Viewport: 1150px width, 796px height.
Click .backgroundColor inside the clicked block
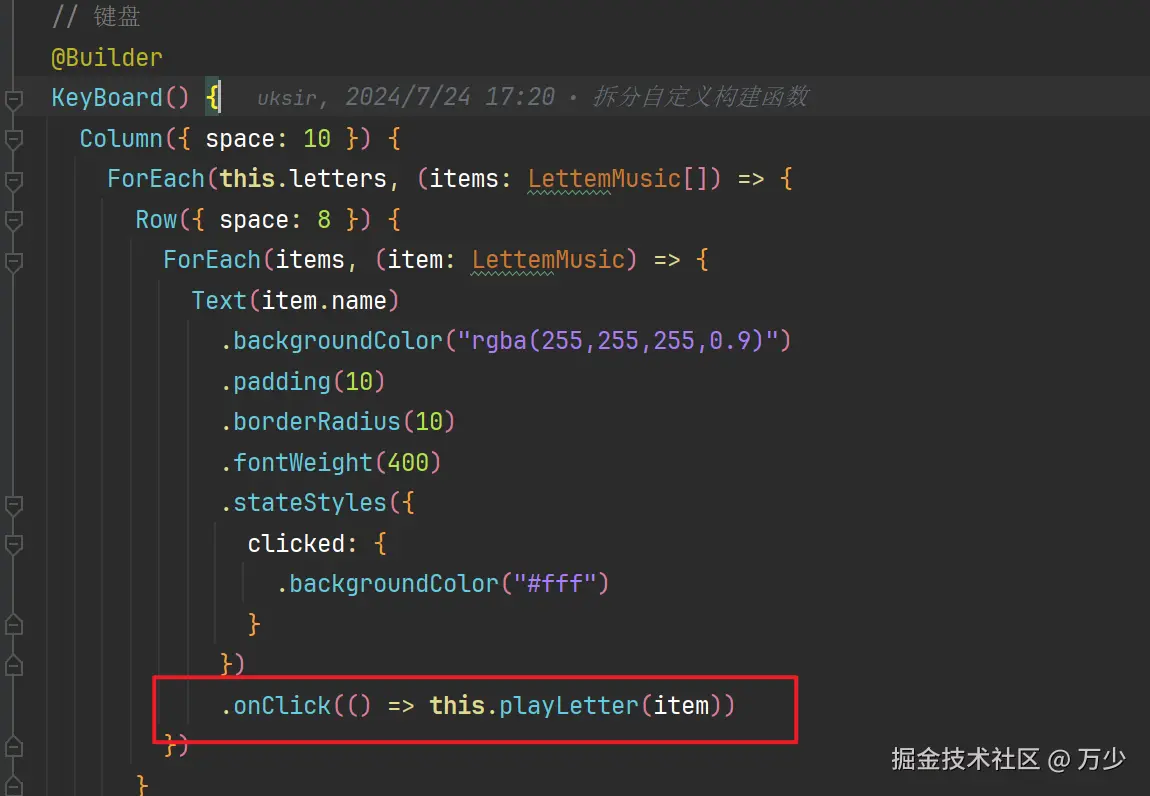coord(388,584)
